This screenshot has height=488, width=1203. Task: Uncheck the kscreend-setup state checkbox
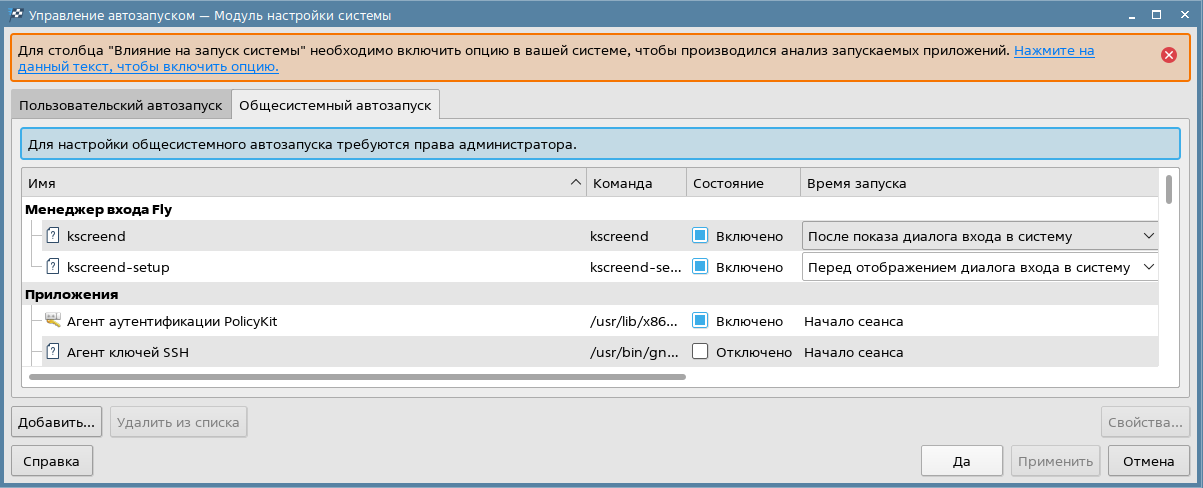(x=700, y=267)
